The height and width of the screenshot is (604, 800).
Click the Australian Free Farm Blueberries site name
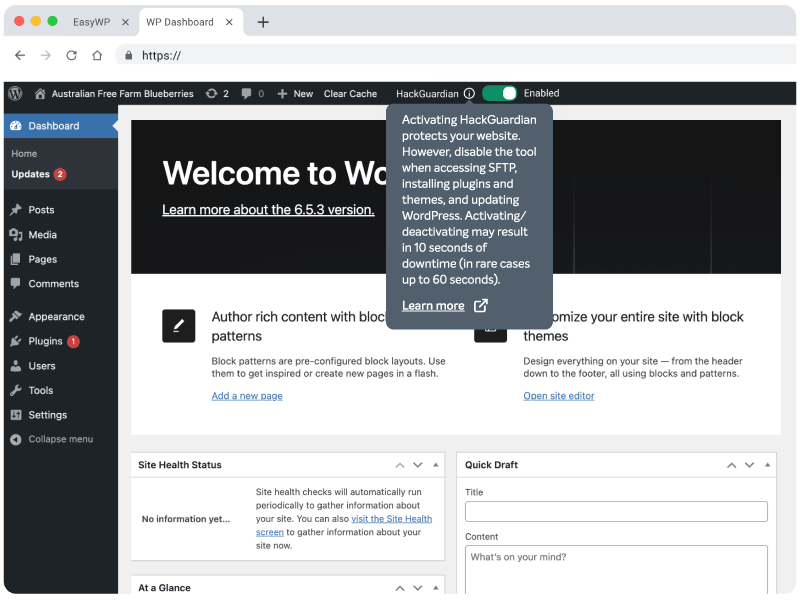pyautogui.click(x=122, y=94)
